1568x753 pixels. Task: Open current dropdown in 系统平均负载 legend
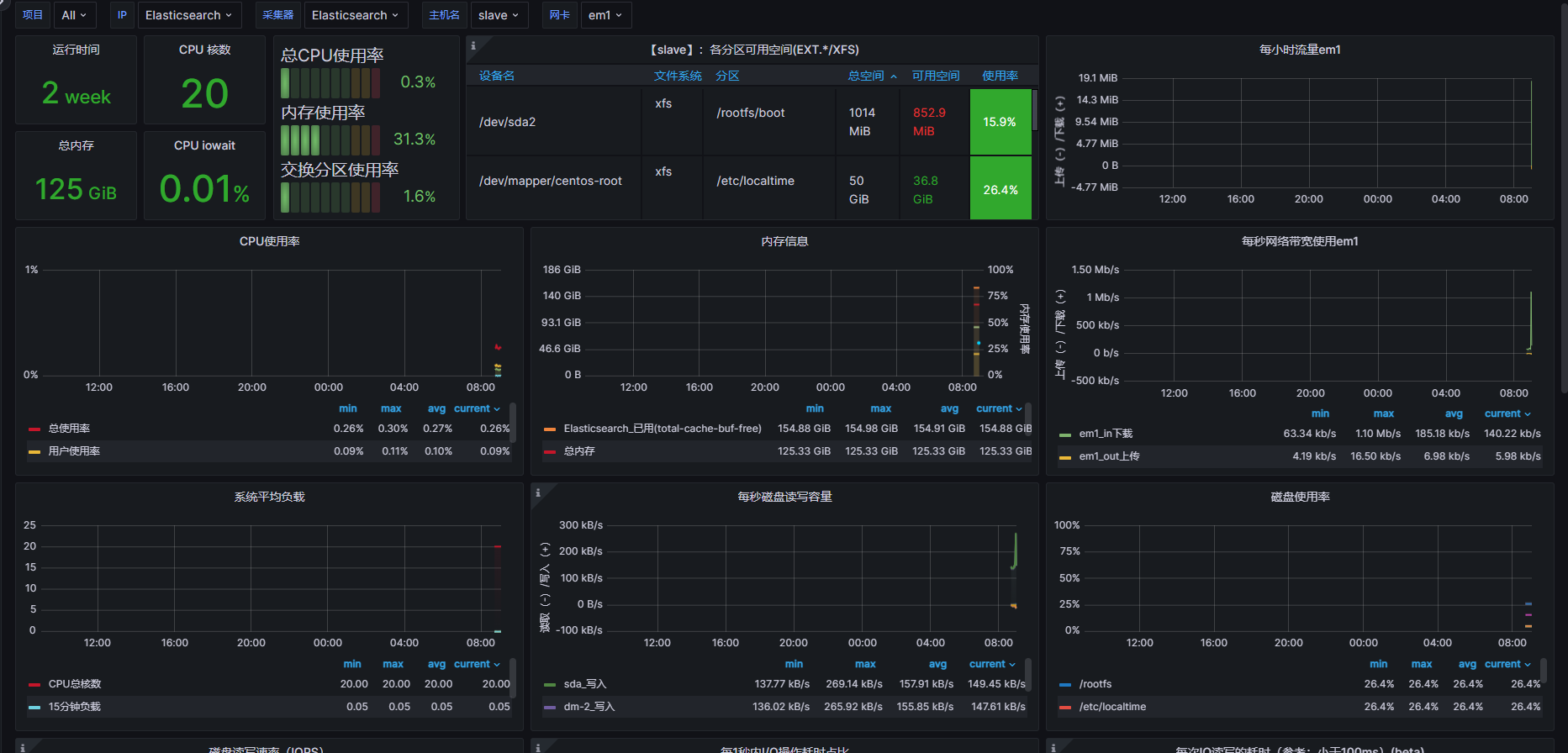(x=477, y=664)
